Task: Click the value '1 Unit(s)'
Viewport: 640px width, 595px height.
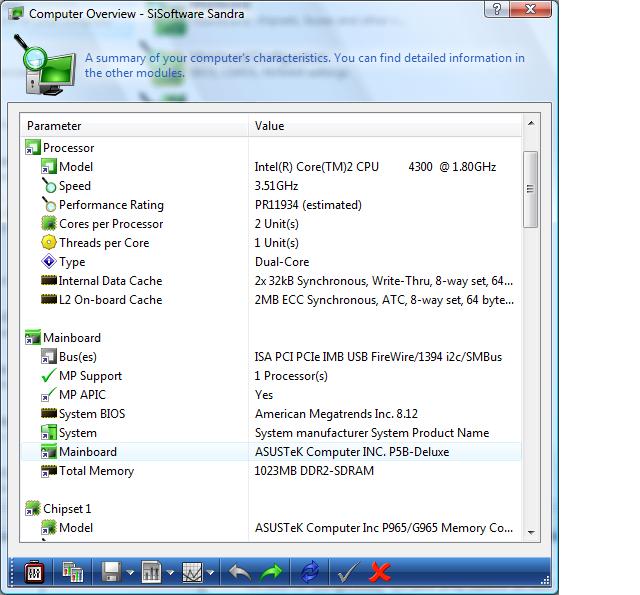Action: (276, 243)
